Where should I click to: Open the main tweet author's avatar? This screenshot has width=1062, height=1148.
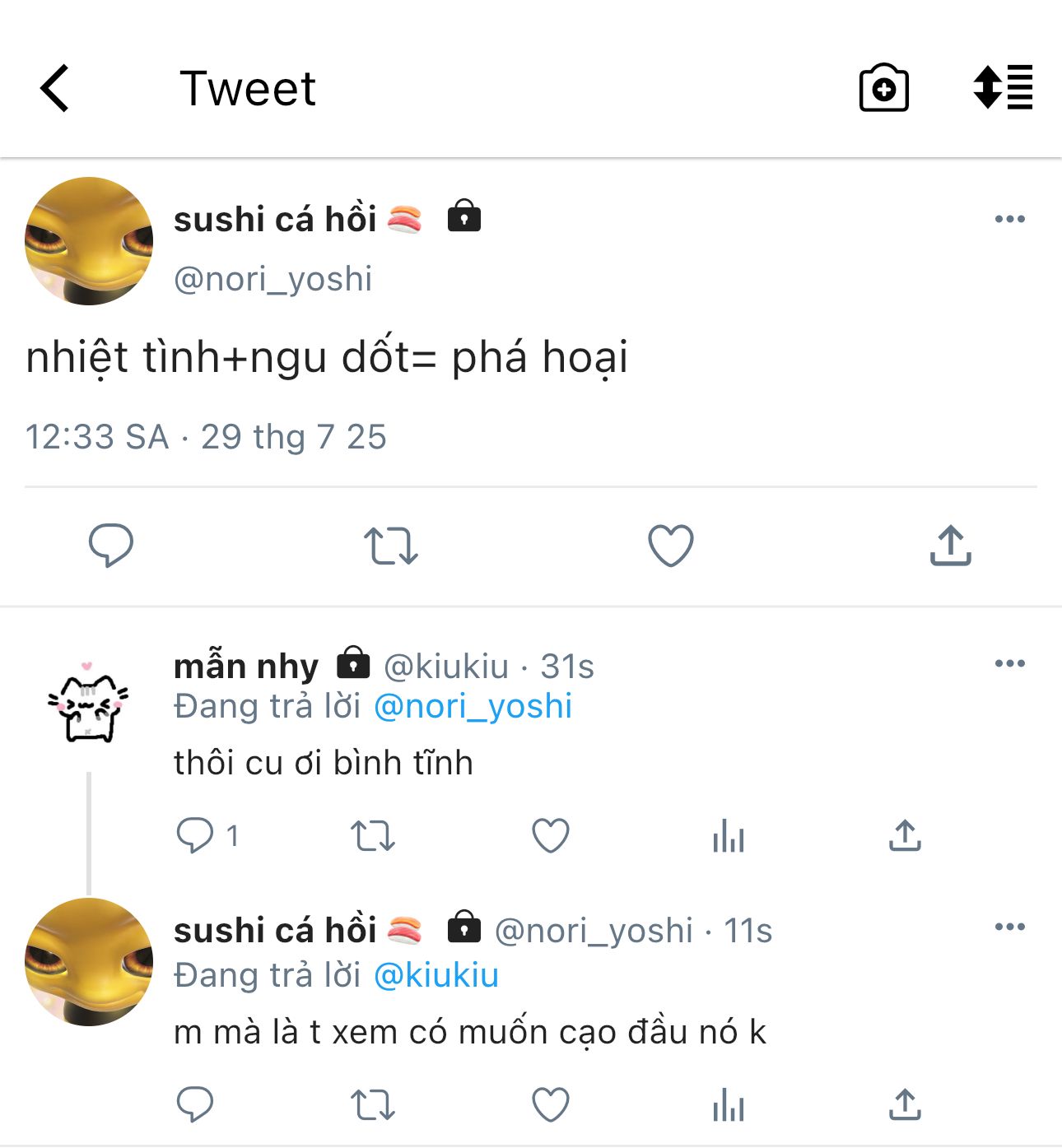pos(89,241)
